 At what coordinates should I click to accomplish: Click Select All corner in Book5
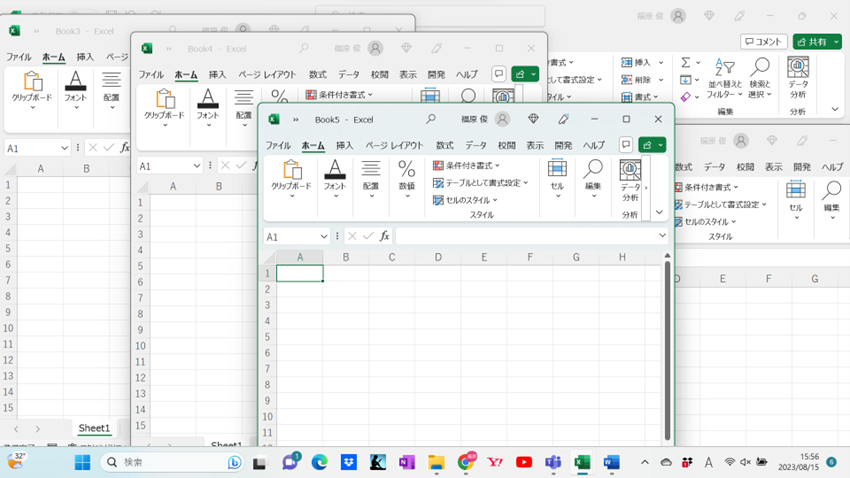269,257
